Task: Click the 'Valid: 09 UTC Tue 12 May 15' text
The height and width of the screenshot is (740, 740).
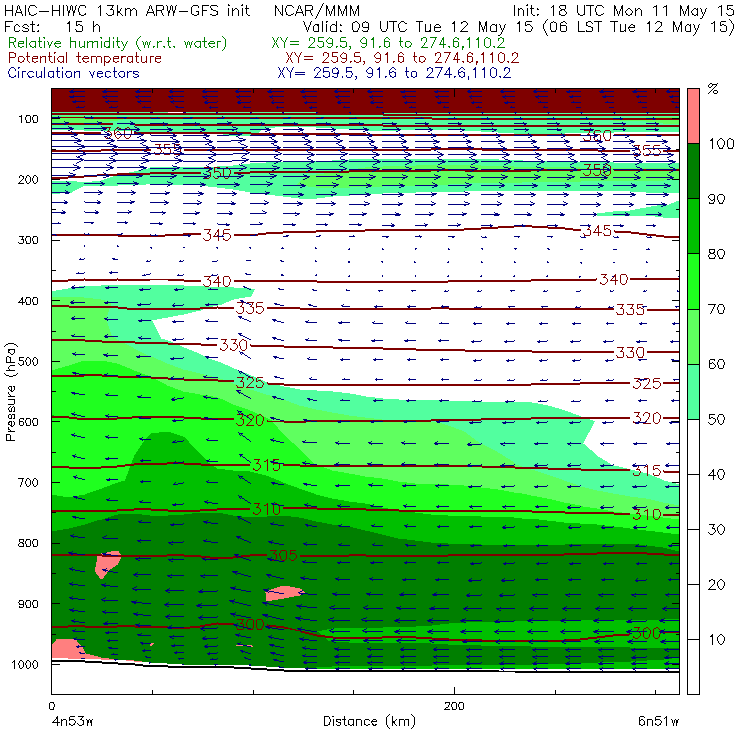Action: [420, 27]
